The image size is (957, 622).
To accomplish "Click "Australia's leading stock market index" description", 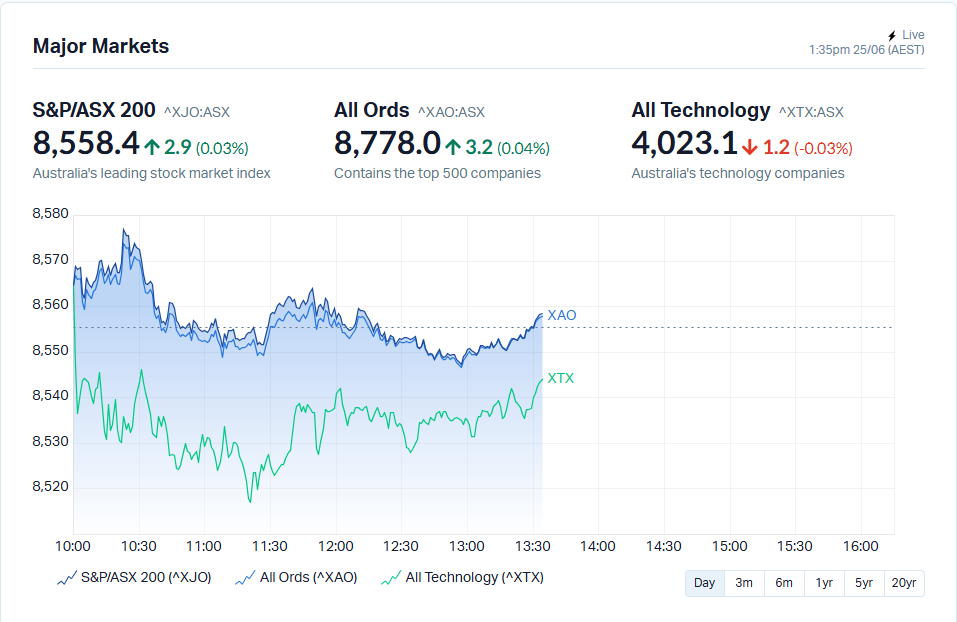I will point(151,173).
